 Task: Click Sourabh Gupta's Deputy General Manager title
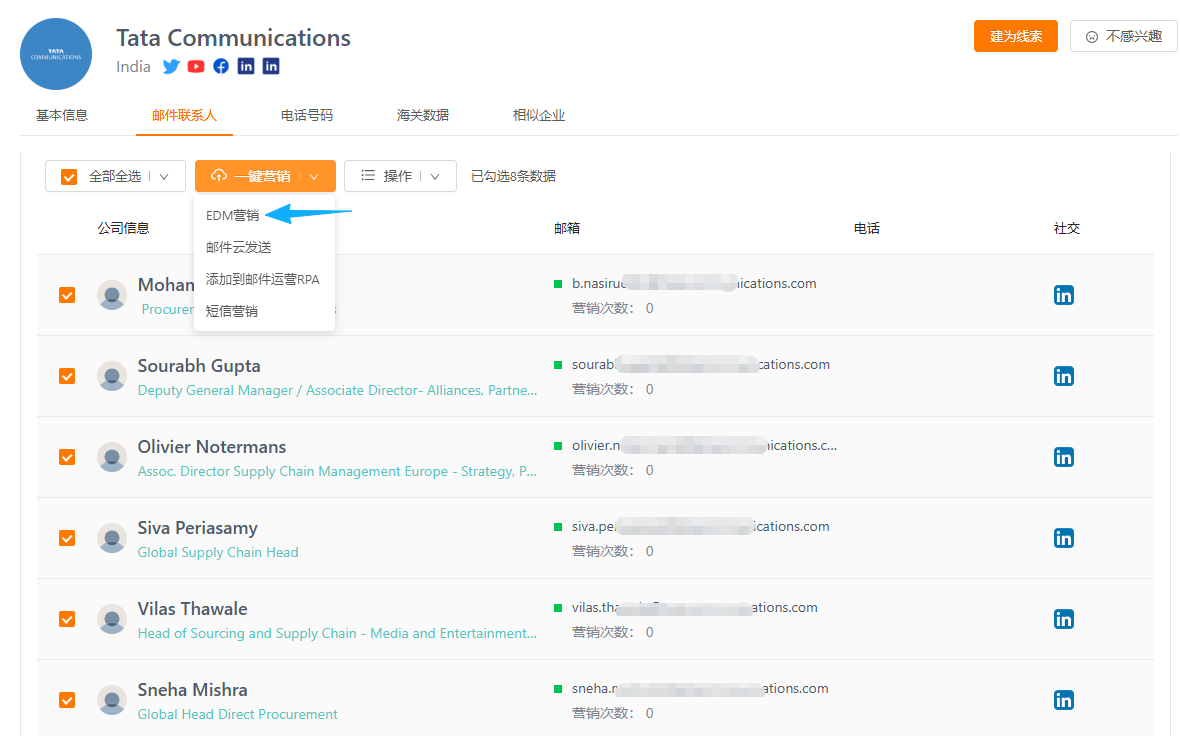[x=337, y=391]
